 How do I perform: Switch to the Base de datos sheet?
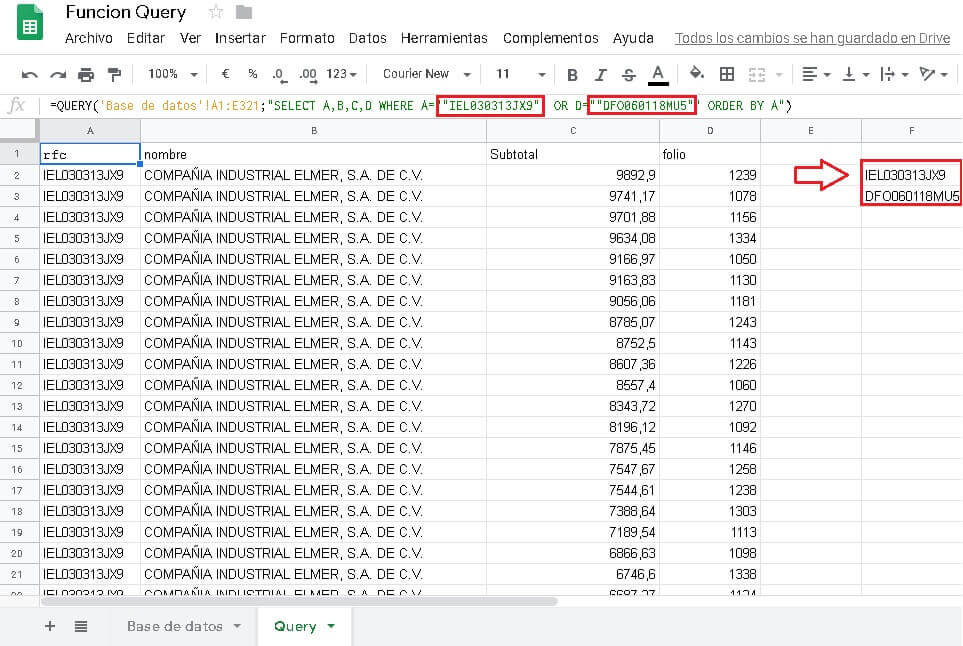pyautogui.click(x=174, y=626)
